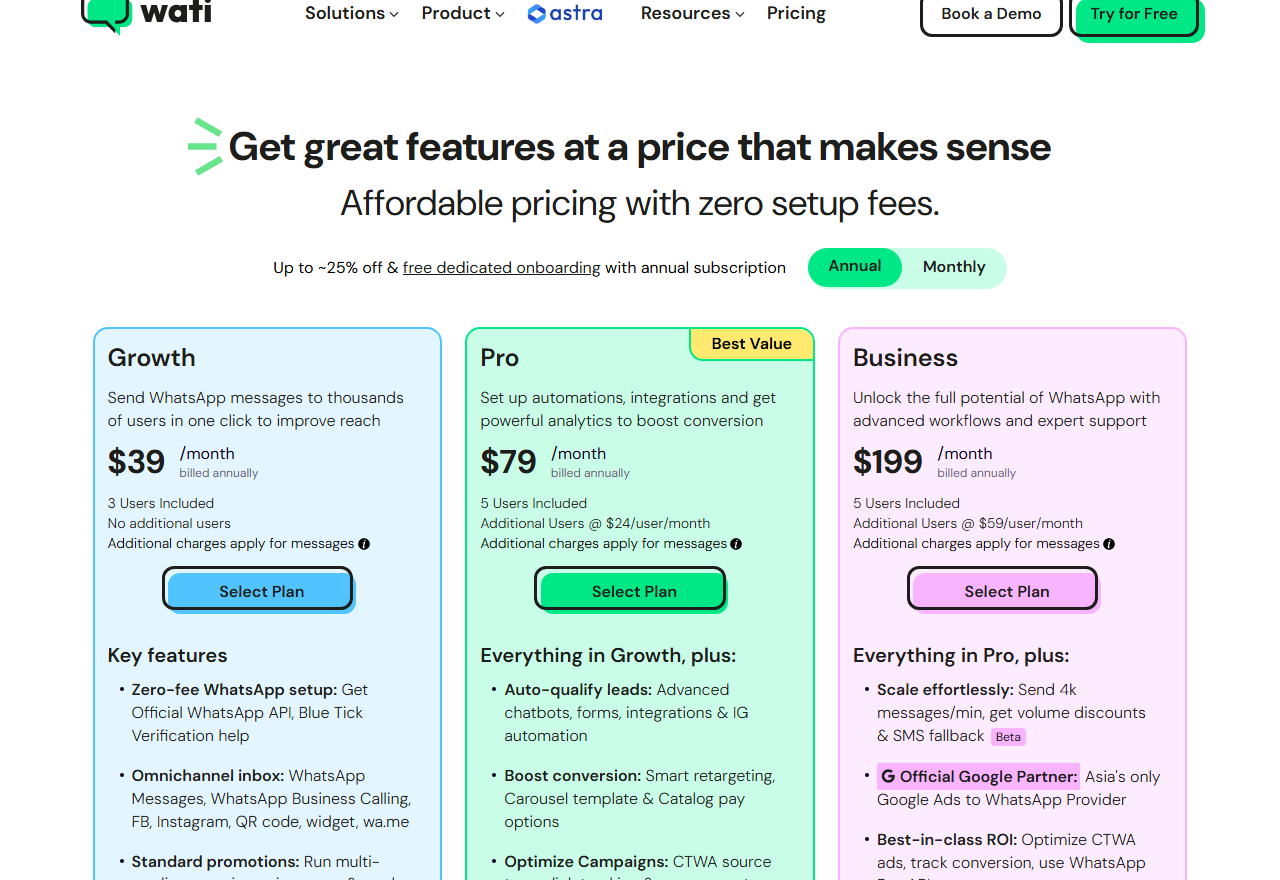
Task: Select the Pro plan
Action: (x=634, y=591)
